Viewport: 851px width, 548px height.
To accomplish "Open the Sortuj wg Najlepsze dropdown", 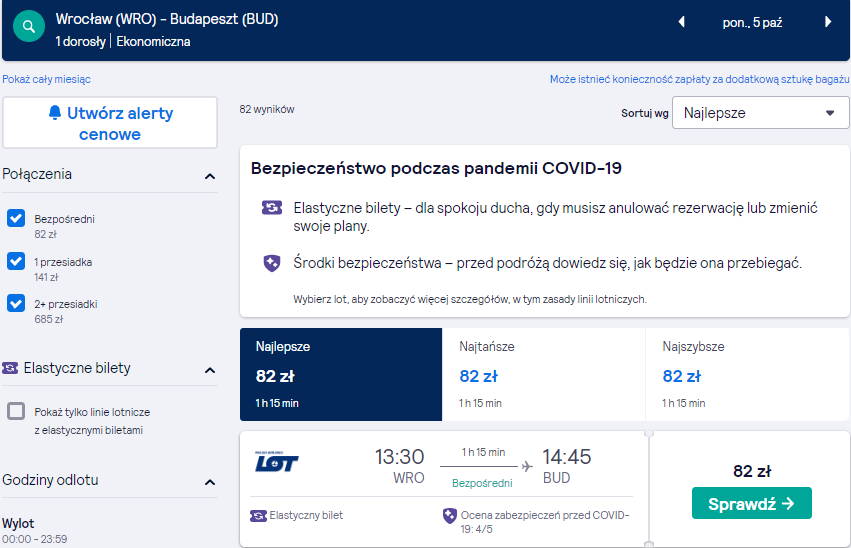I will pos(760,113).
